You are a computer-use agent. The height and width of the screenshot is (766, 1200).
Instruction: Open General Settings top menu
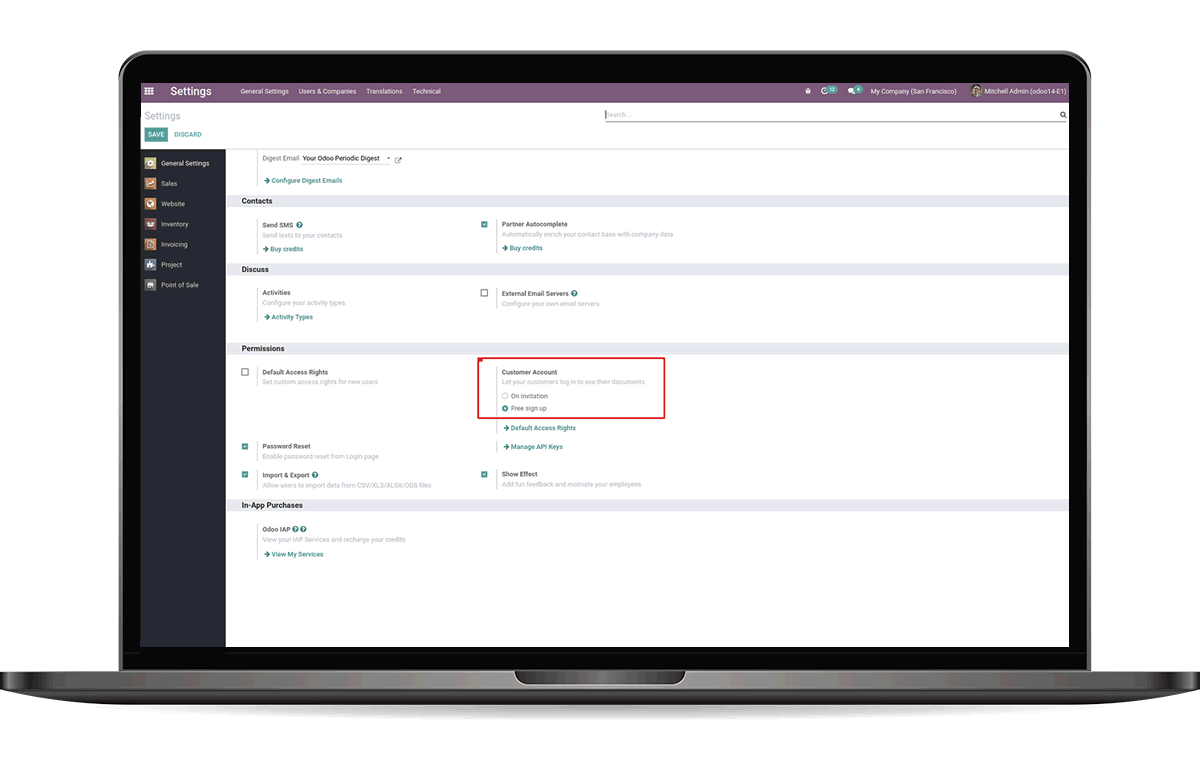tap(264, 91)
